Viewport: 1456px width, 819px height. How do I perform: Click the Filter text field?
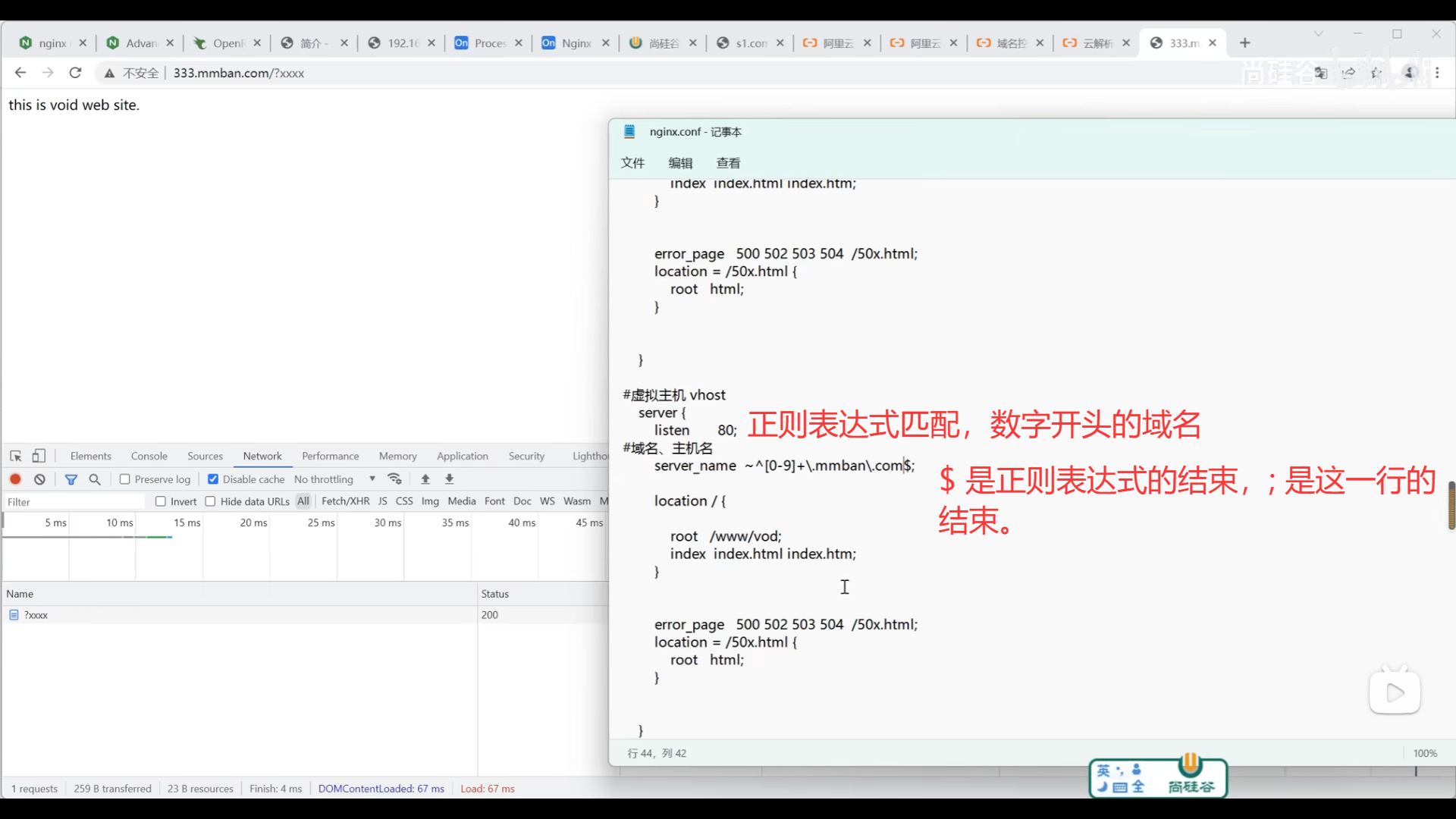tap(74, 502)
